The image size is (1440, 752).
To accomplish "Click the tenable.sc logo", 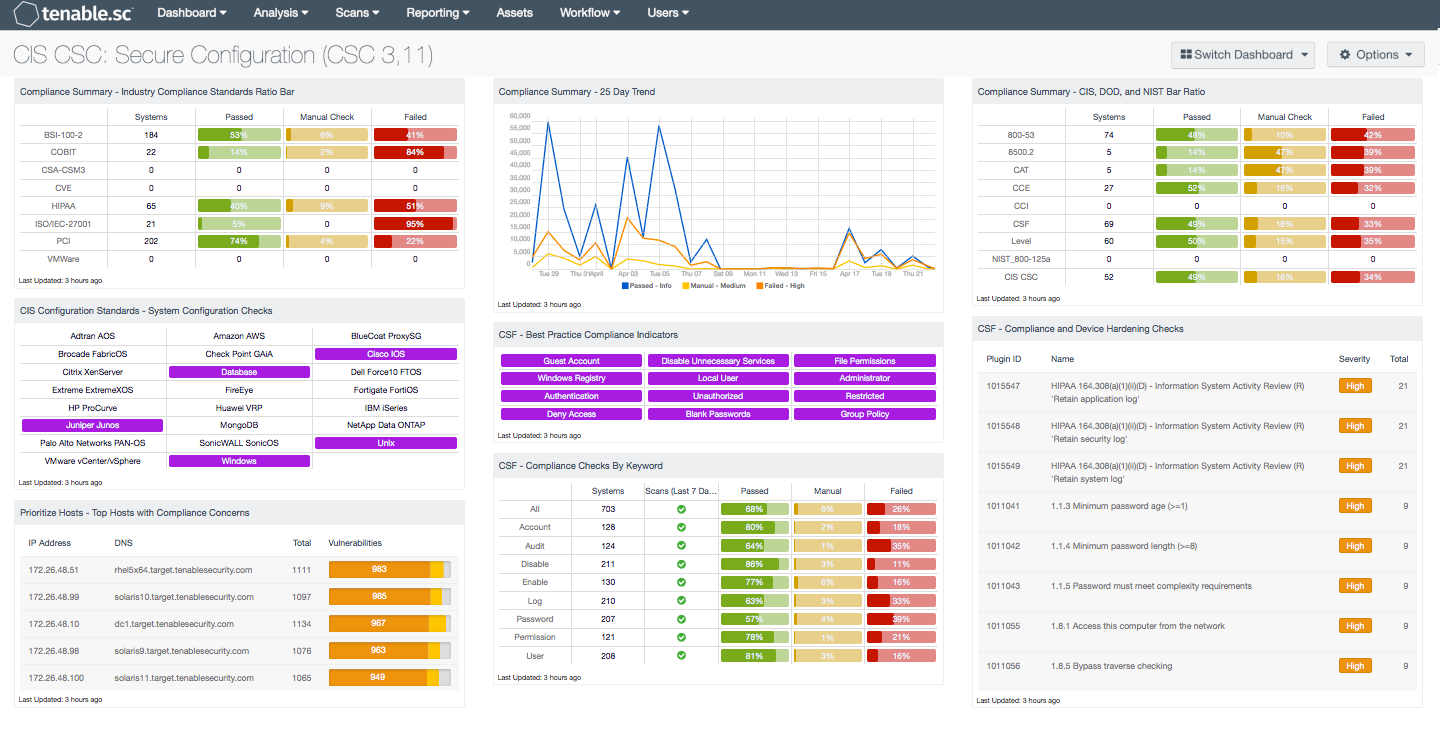I will [x=72, y=13].
